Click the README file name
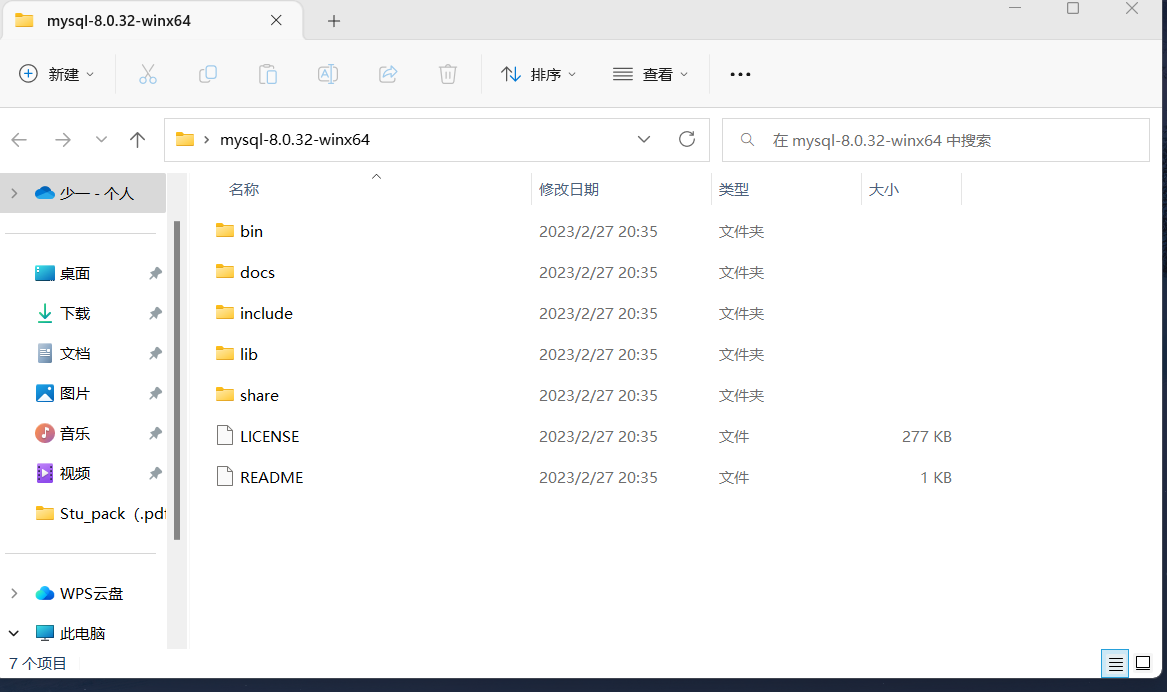The height and width of the screenshot is (692, 1167). pos(272,478)
